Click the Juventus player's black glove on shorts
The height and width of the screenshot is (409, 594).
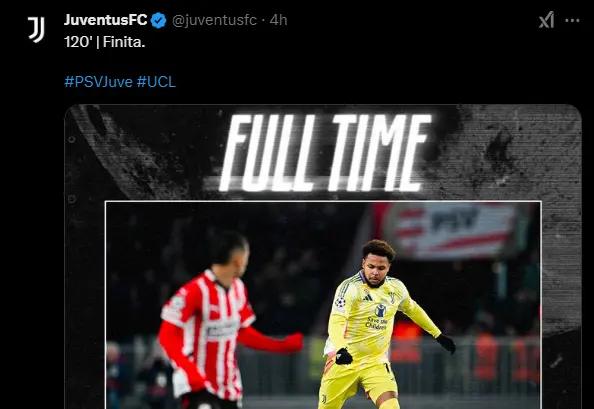[344, 356]
